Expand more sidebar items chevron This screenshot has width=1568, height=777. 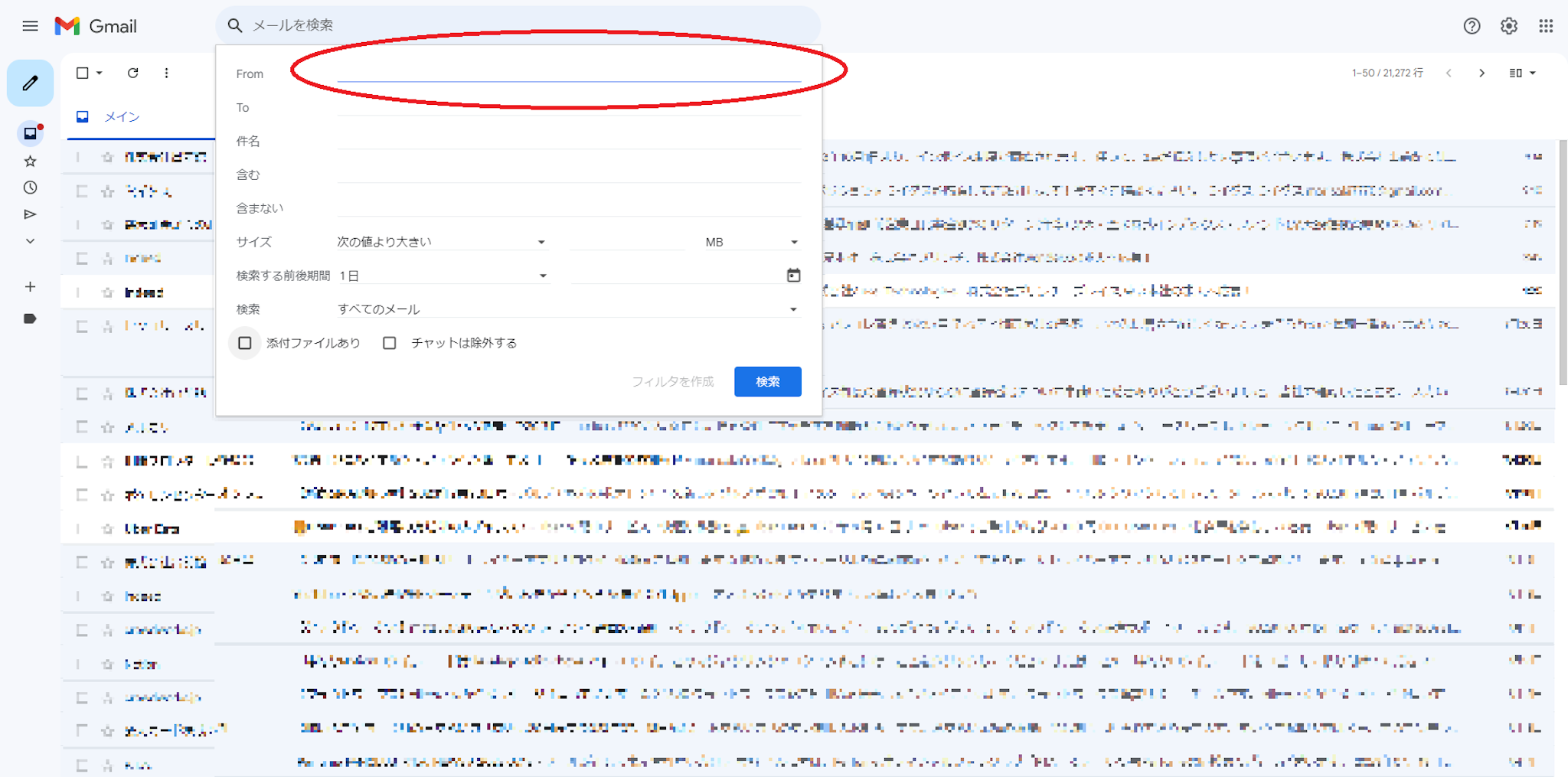30,241
